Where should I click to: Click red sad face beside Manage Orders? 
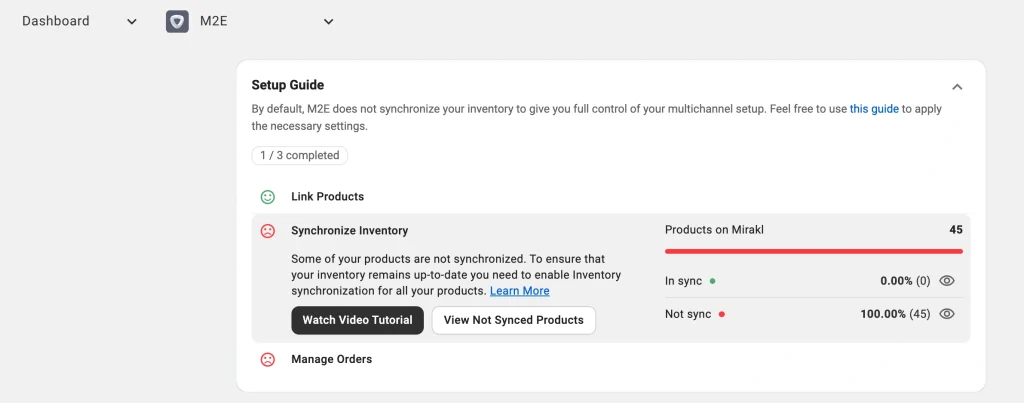pyautogui.click(x=268, y=359)
